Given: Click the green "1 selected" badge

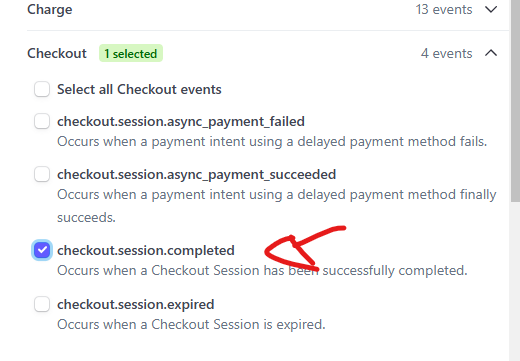Looking at the screenshot, I should point(131,53).
